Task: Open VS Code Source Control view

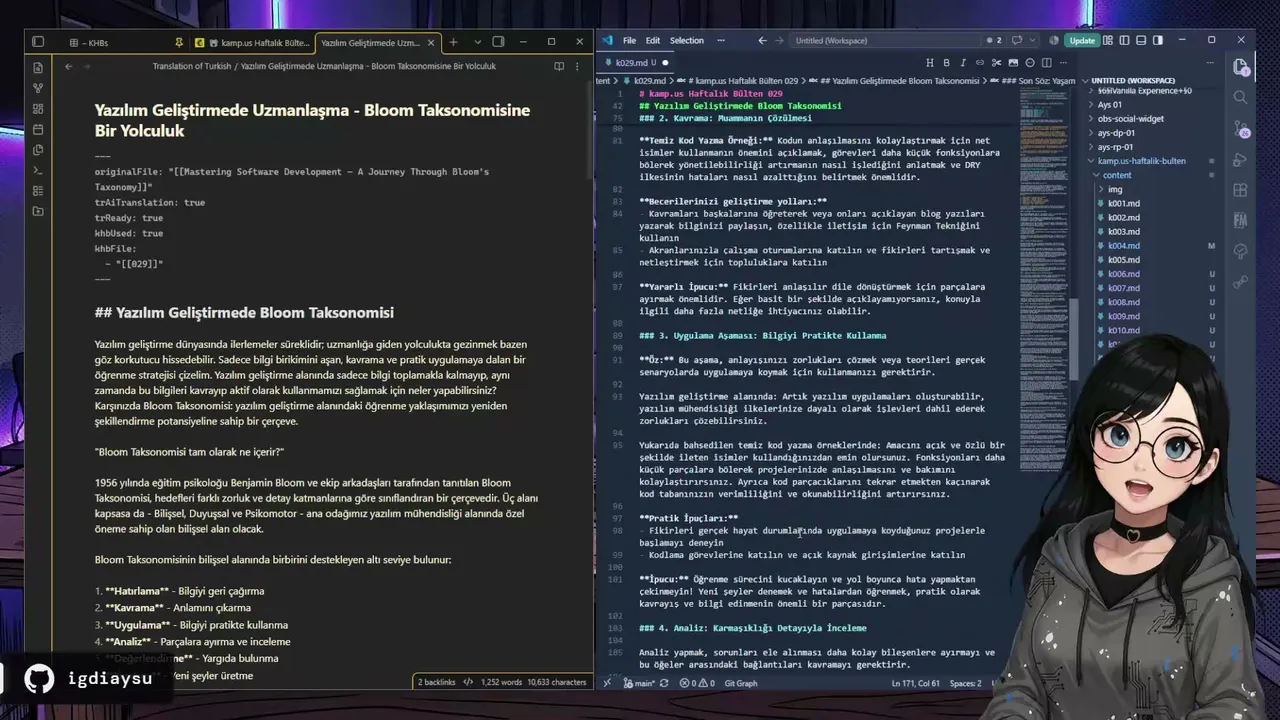Action: pyautogui.click(x=1241, y=129)
